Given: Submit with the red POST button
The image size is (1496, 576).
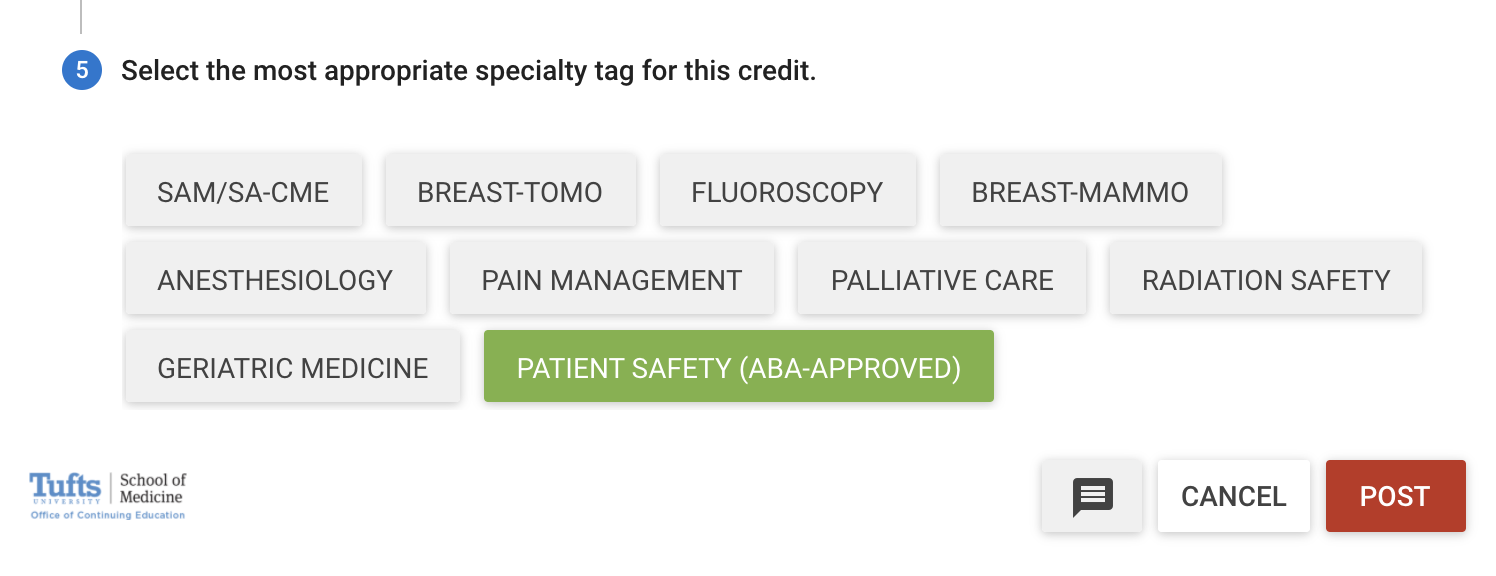Looking at the screenshot, I should (x=1395, y=496).
